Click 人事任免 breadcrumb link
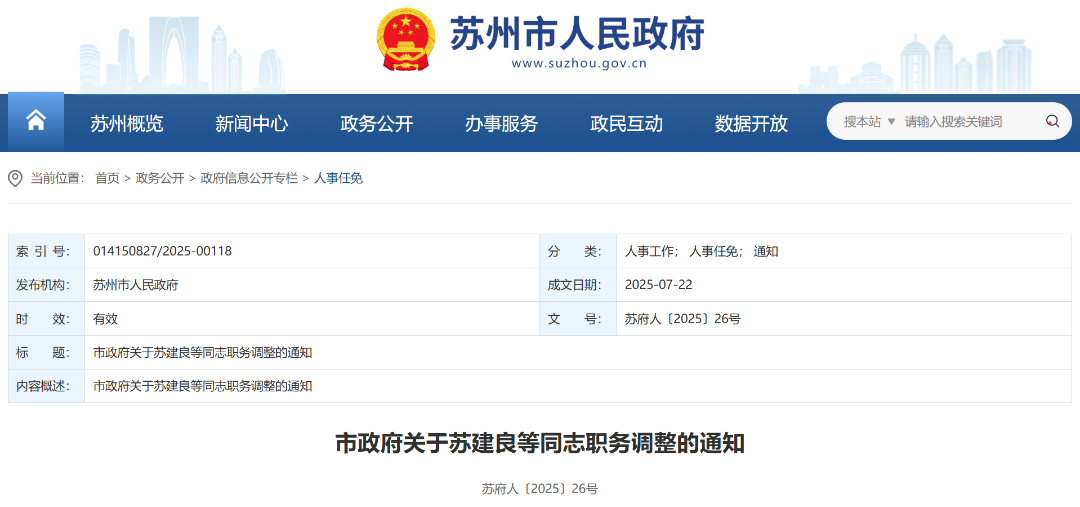The width and height of the screenshot is (1080, 507). click(x=339, y=178)
